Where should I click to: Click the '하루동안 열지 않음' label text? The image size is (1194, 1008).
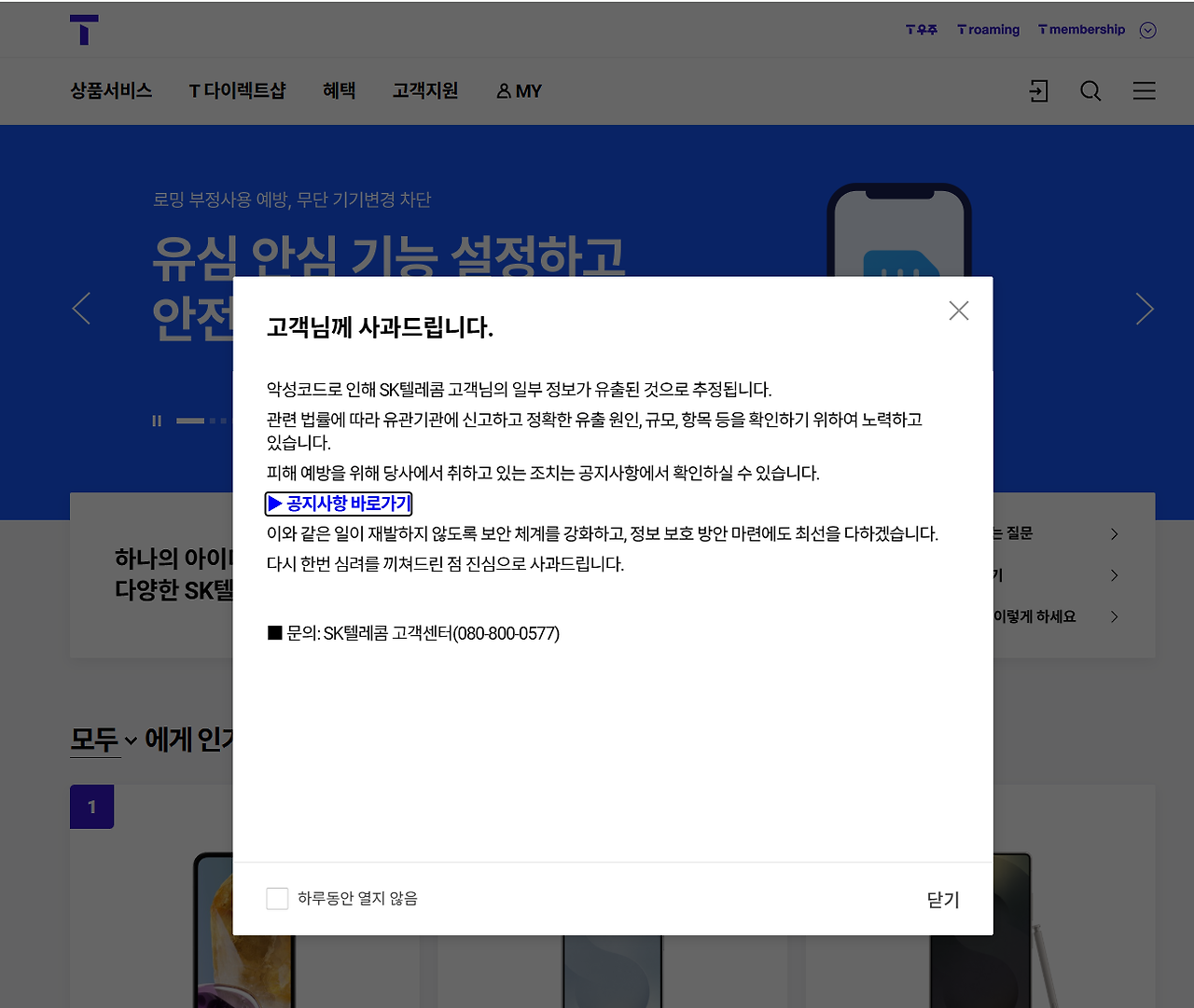click(357, 898)
